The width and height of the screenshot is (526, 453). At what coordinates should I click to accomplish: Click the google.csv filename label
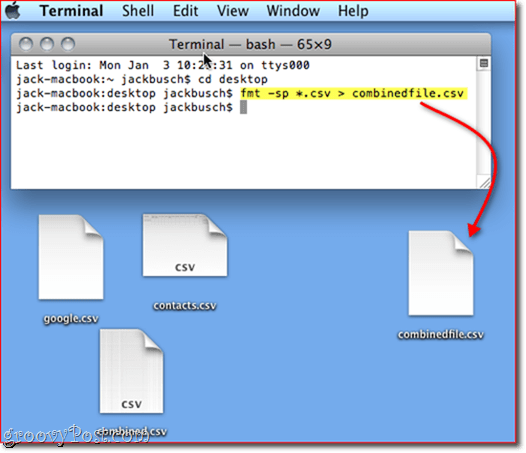point(71,318)
